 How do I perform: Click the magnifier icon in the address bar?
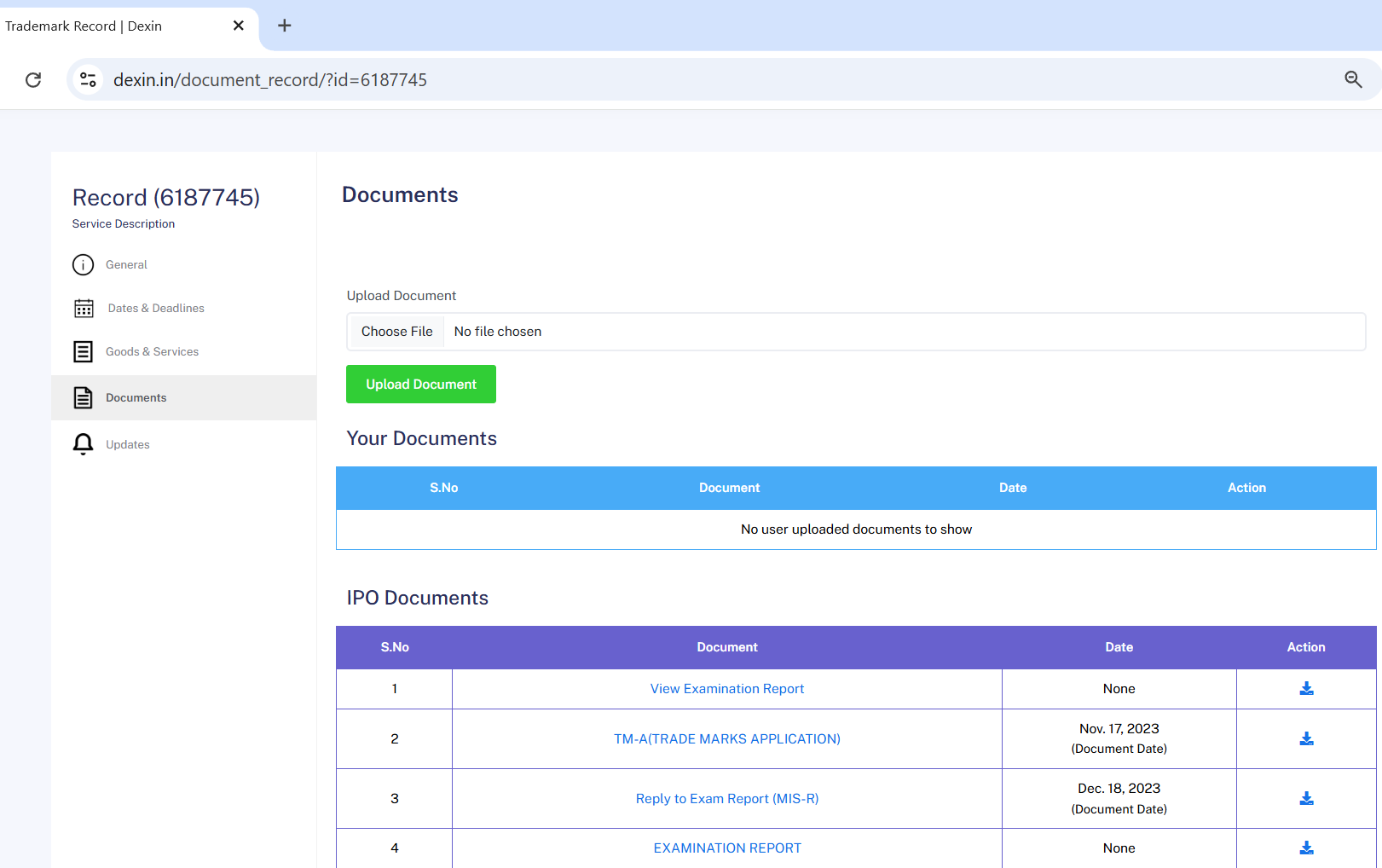point(1353,79)
